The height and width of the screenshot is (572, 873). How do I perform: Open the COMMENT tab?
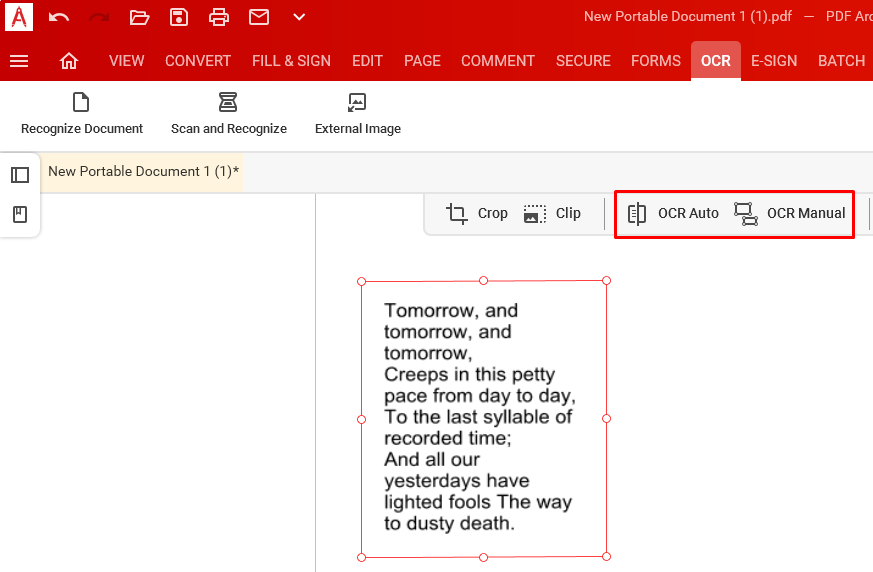[x=498, y=61]
